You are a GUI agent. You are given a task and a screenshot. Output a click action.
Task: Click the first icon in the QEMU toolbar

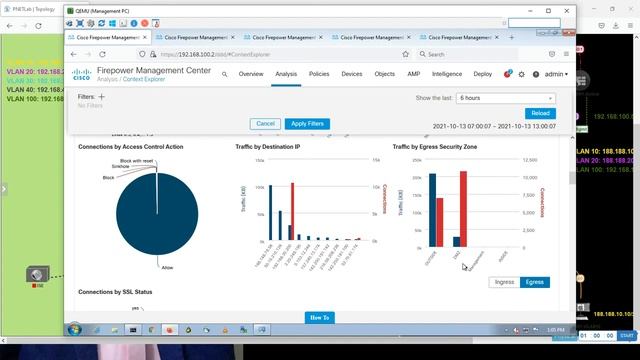pyautogui.click(x=69, y=23)
